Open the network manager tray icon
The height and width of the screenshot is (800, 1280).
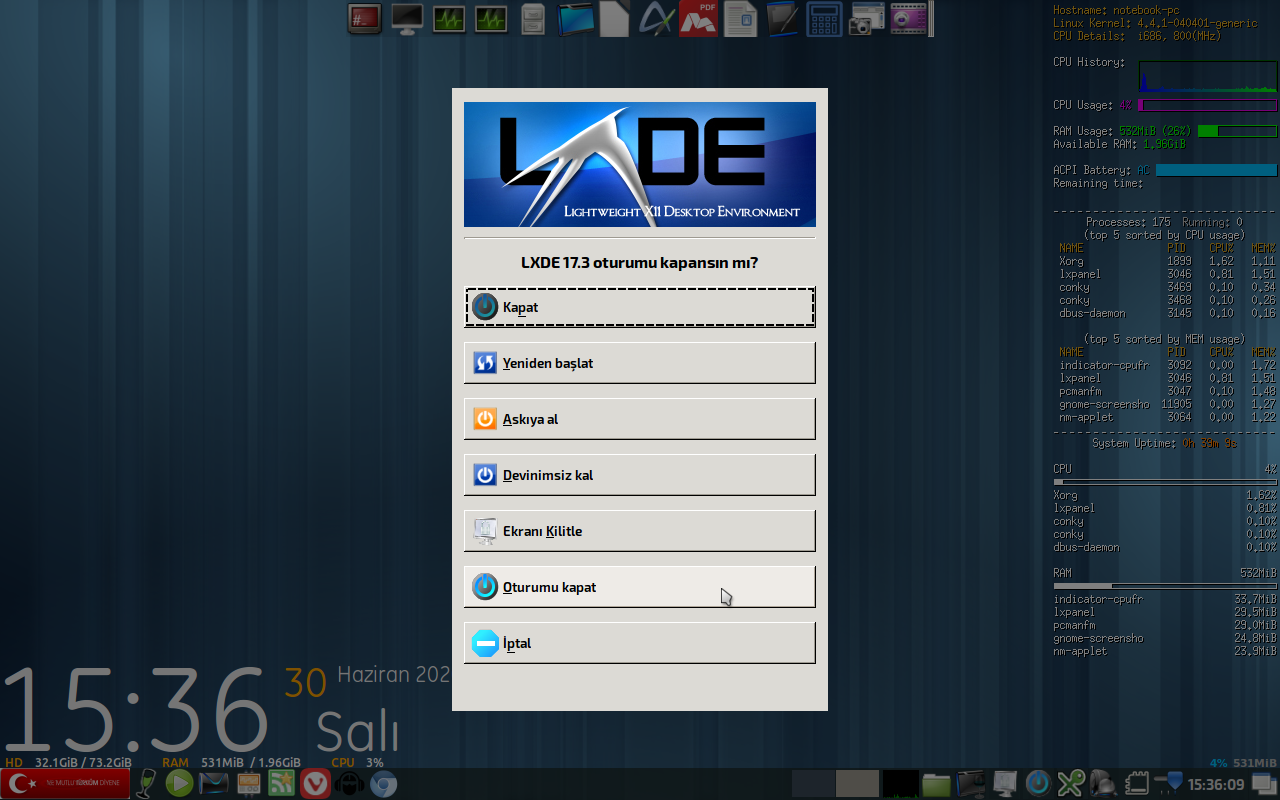(1168, 782)
